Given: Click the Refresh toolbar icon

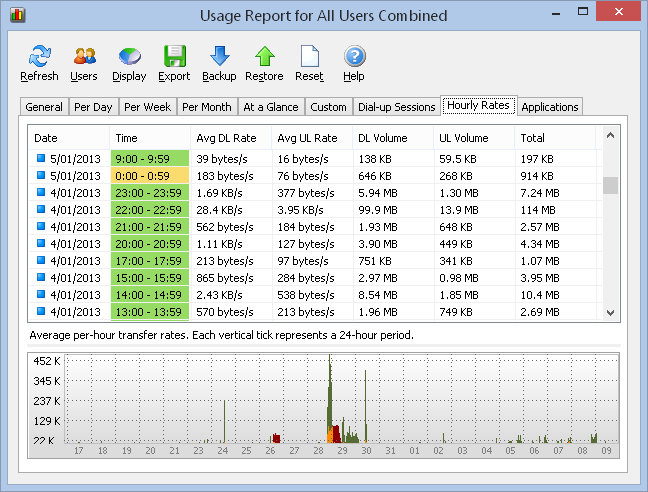Looking at the screenshot, I should [x=40, y=56].
